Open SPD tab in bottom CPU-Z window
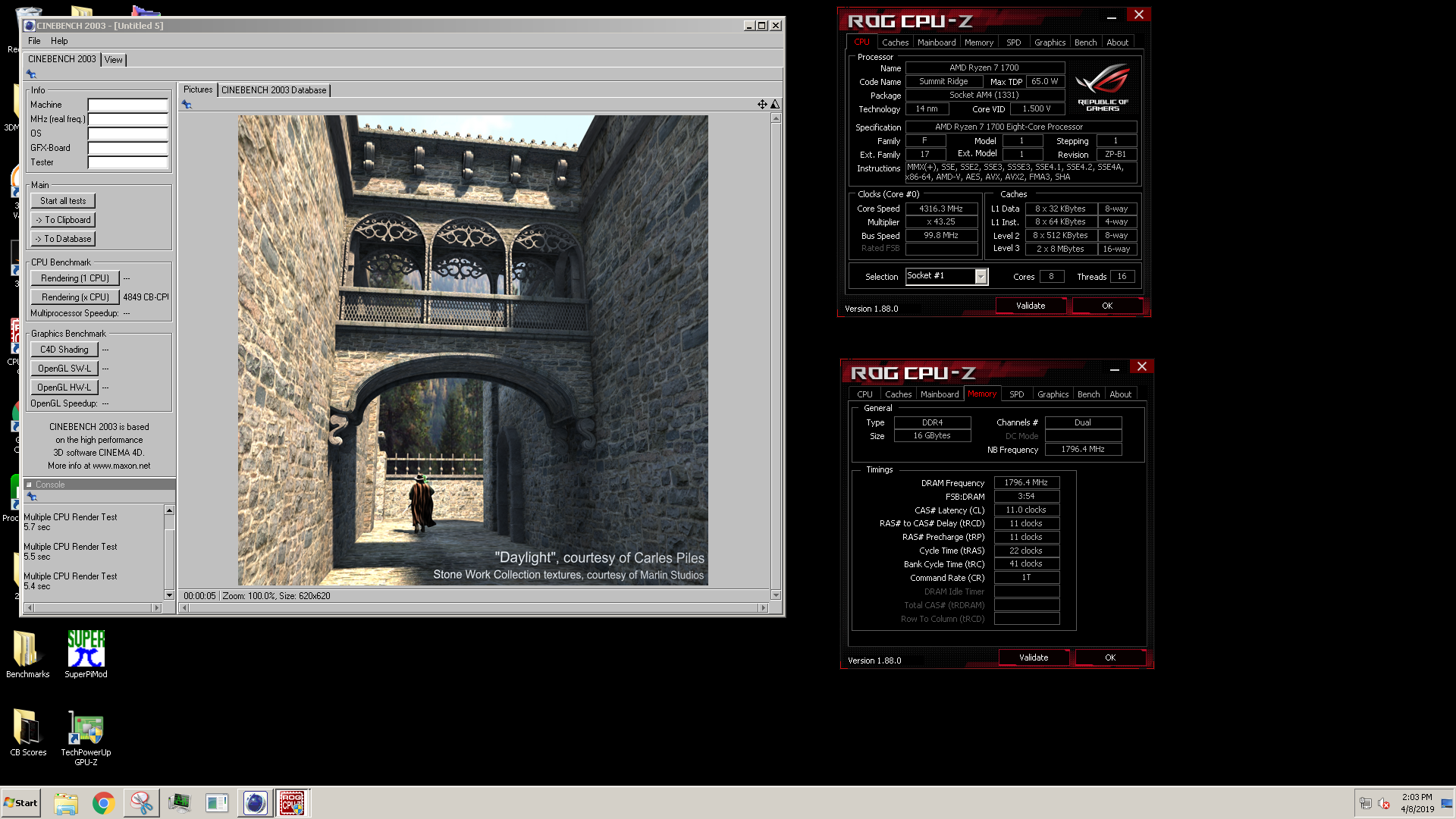Viewport: 1456px width, 819px height. click(x=1017, y=394)
